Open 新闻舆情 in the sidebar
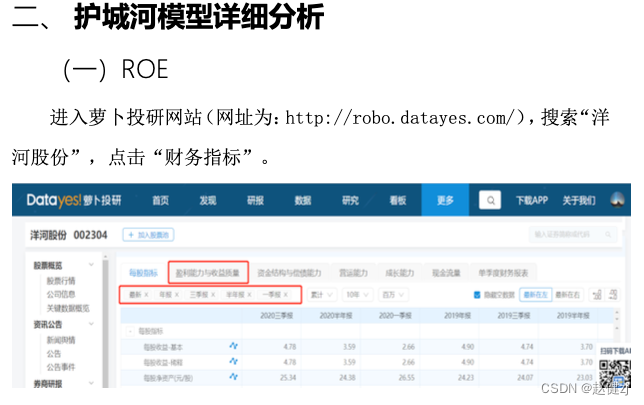The image size is (644, 405). tap(61, 340)
